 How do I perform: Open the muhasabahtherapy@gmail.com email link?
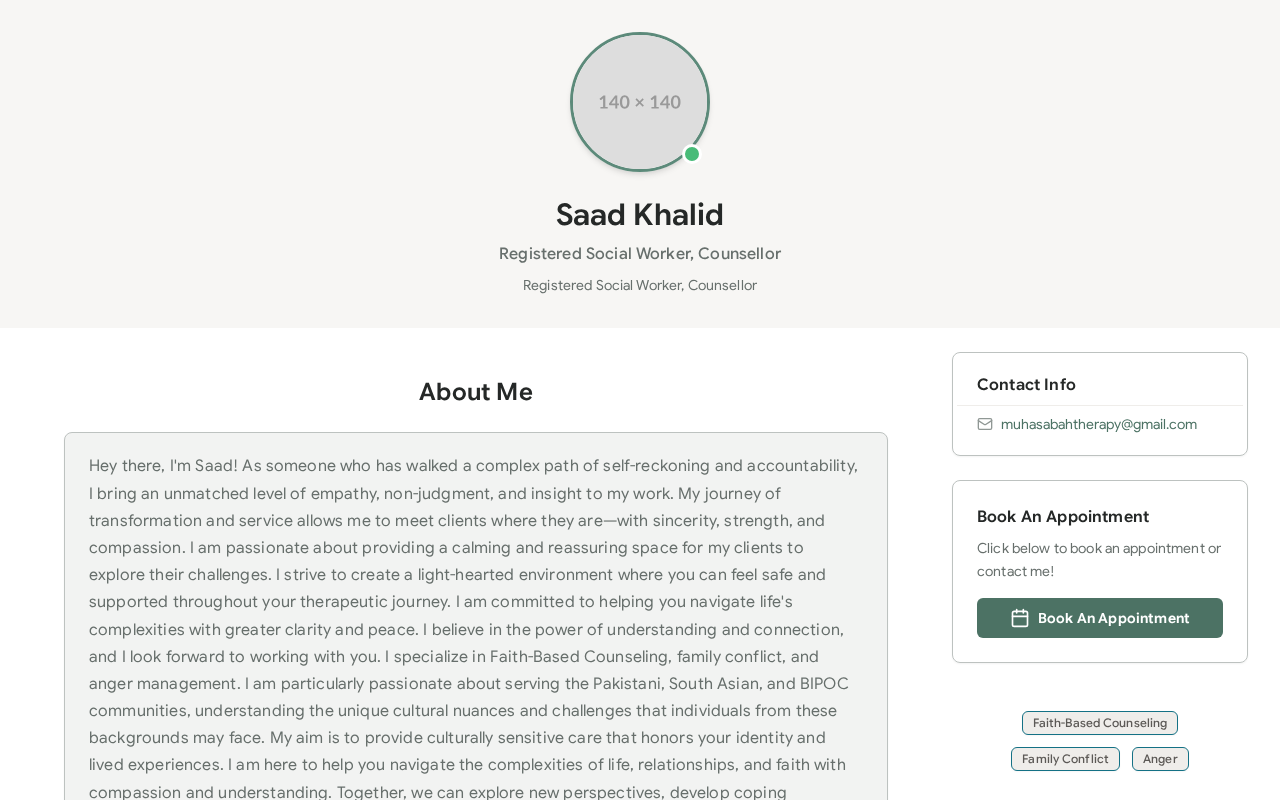[x=1099, y=424]
